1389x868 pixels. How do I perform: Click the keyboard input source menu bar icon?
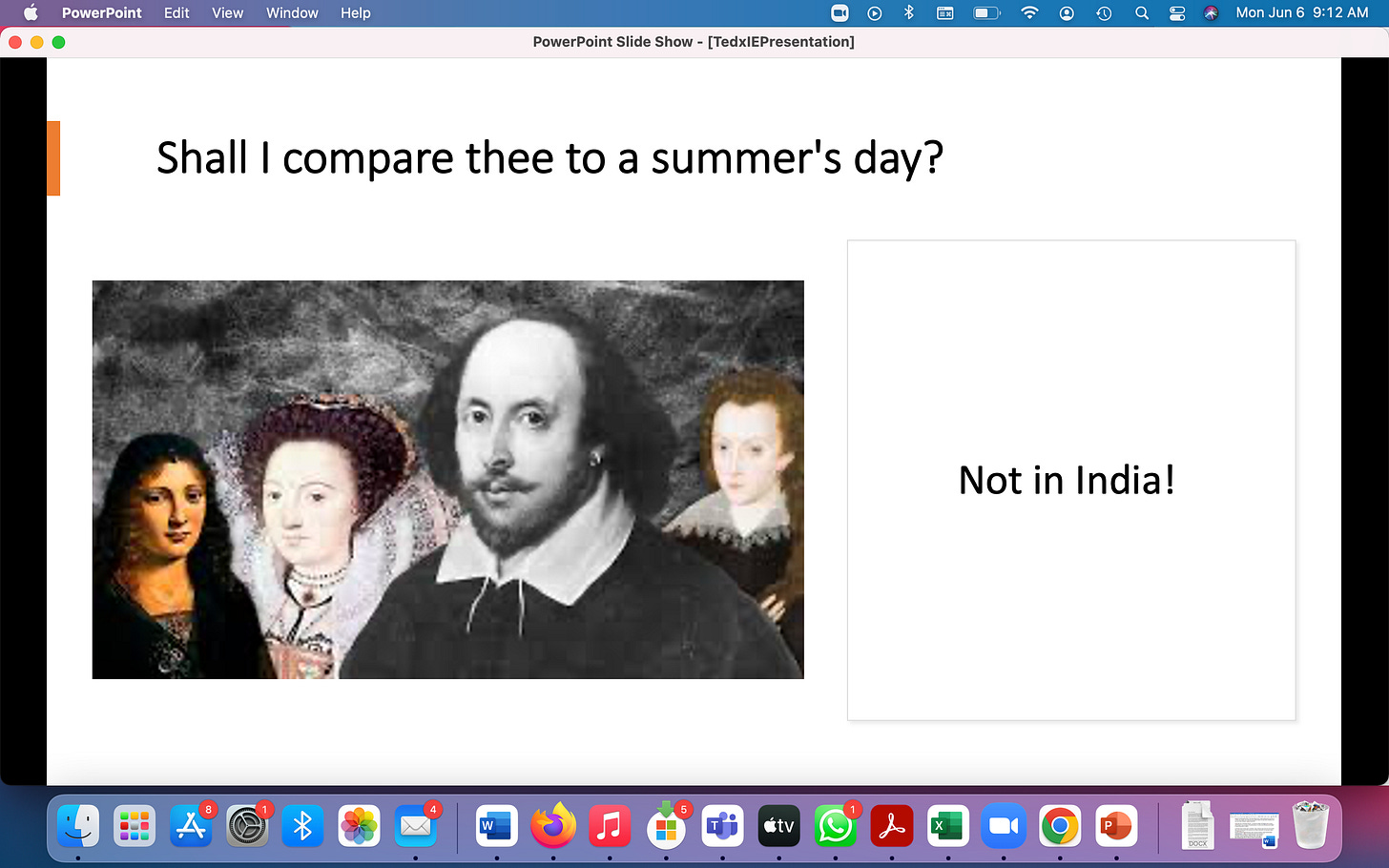point(944,12)
